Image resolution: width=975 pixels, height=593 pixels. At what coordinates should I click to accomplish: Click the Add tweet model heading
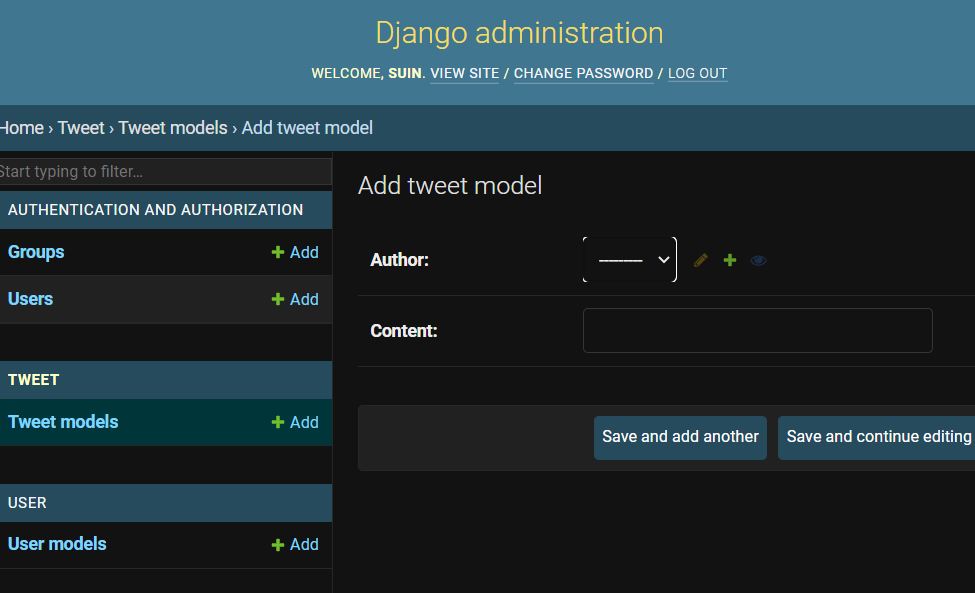coord(450,186)
